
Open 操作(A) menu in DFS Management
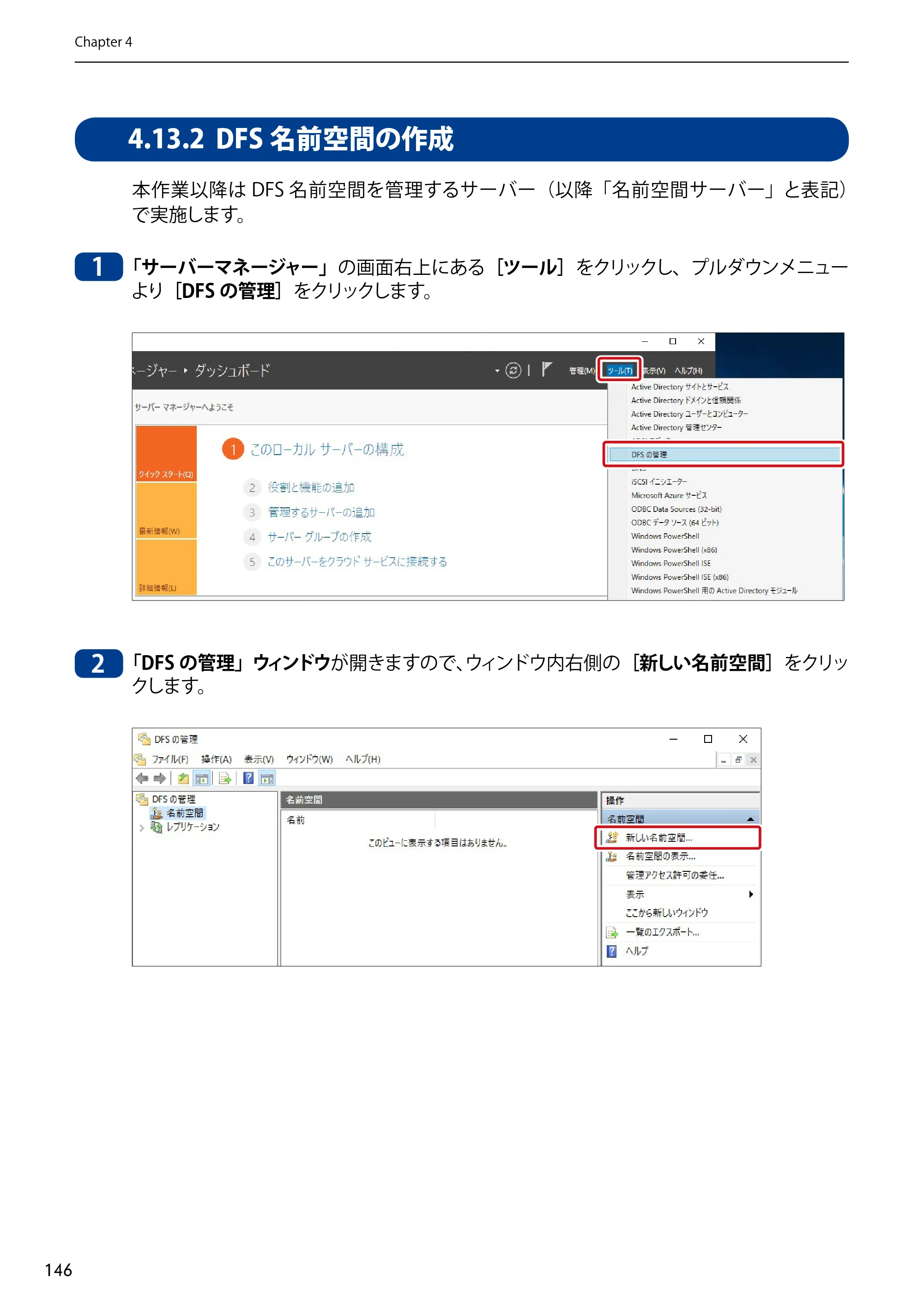click(216, 760)
